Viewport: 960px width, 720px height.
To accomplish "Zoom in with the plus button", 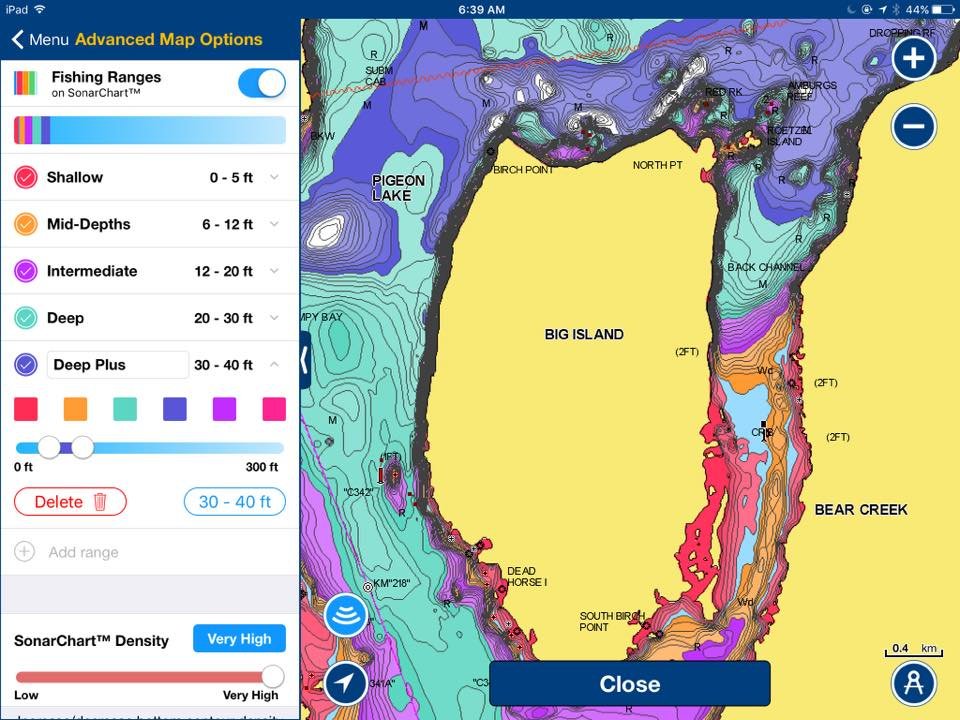I will (x=913, y=59).
